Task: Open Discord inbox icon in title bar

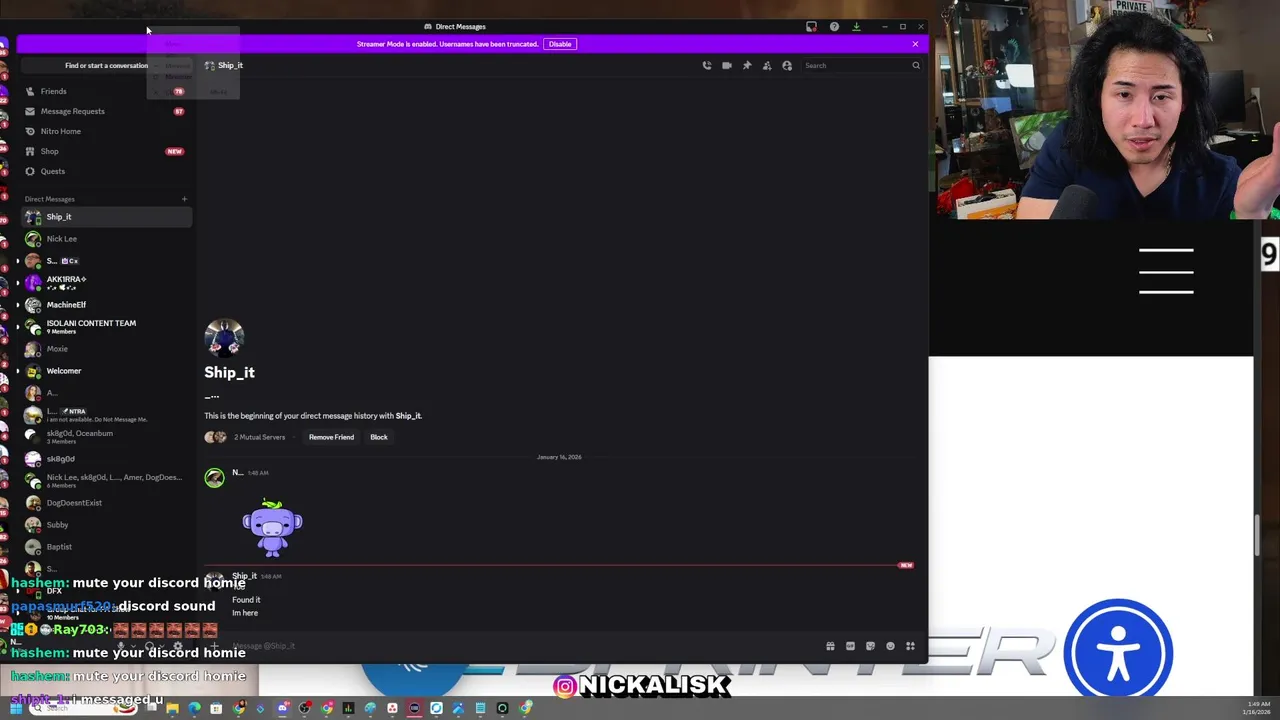Action: coord(811,27)
